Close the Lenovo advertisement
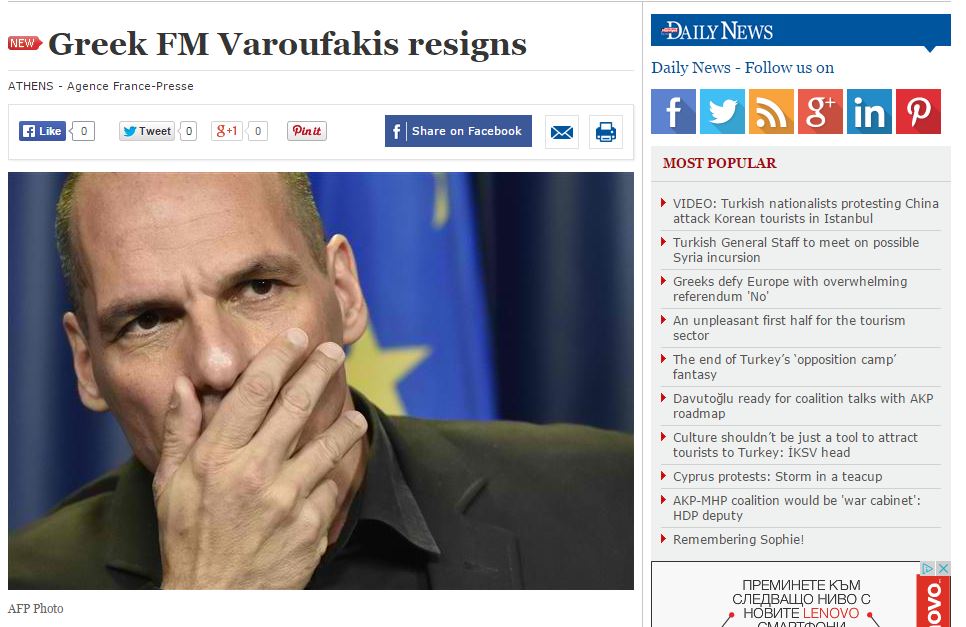 [x=943, y=568]
